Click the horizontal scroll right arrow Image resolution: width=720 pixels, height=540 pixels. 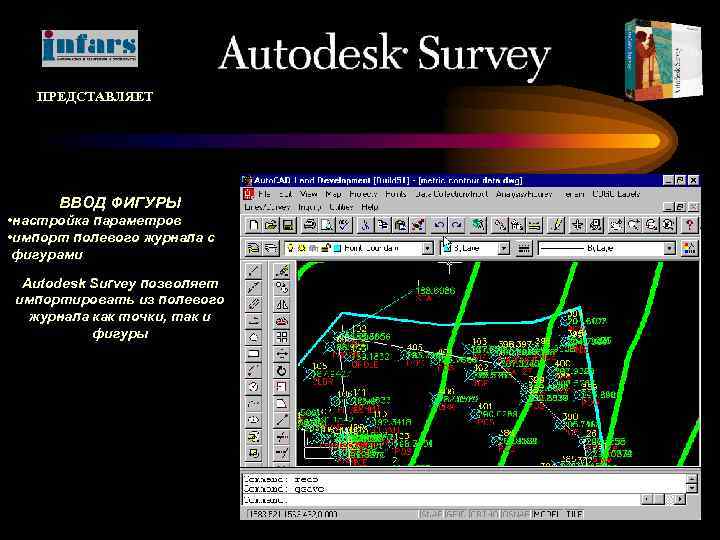[680, 499]
